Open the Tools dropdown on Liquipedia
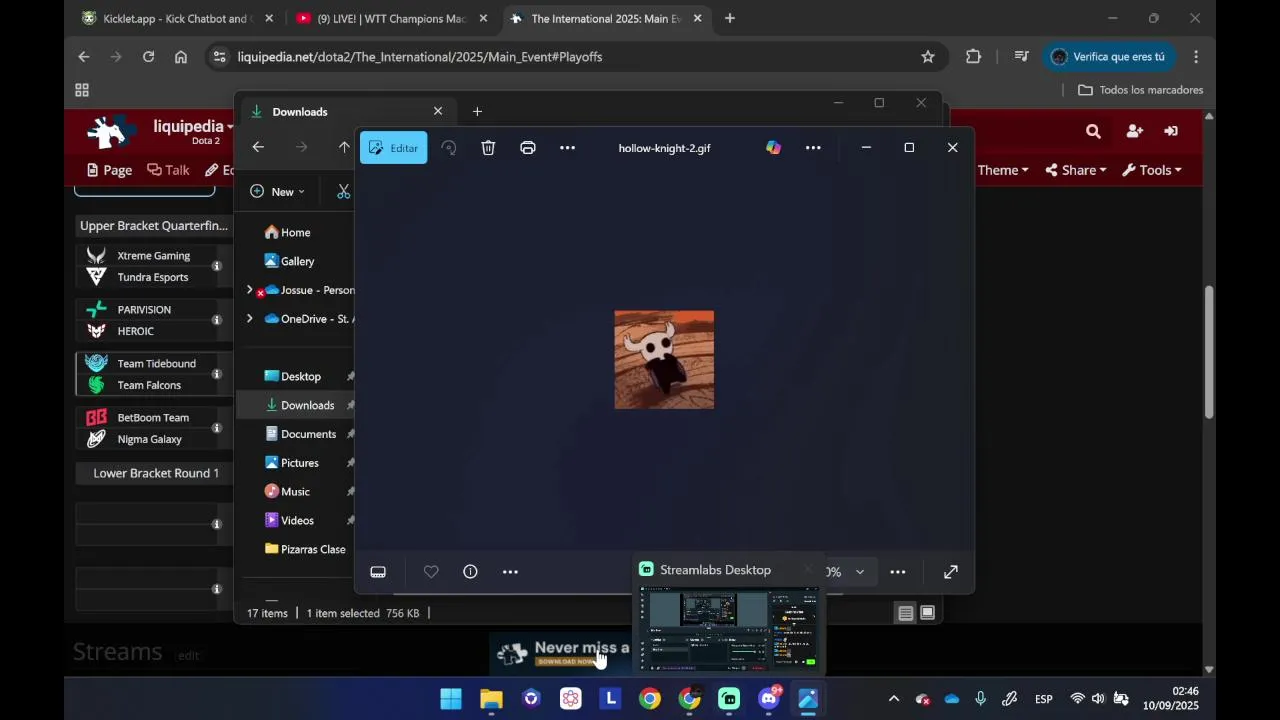The width and height of the screenshot is (1280, 720). coord(1152,170)
